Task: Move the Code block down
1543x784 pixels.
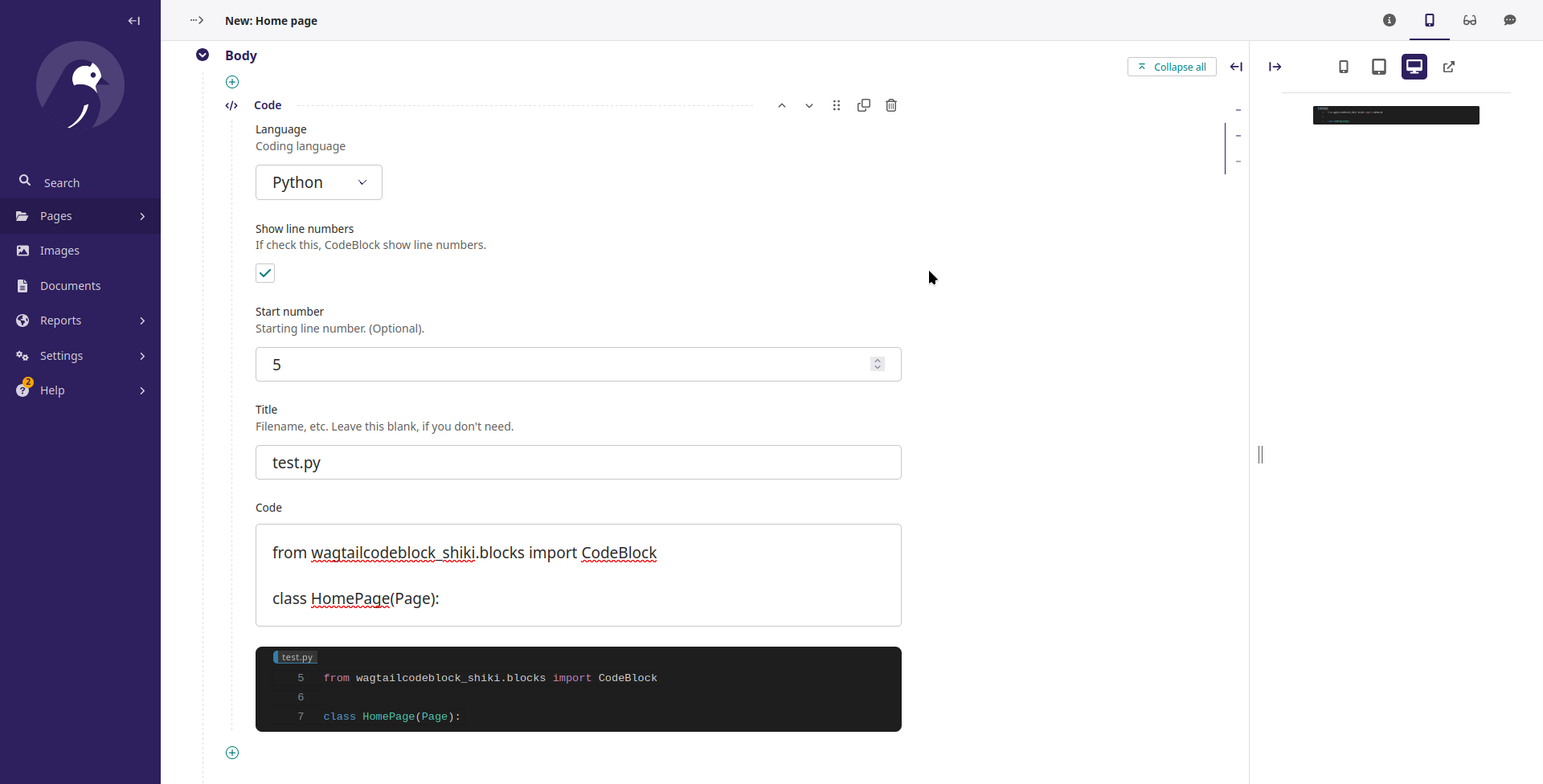Action: (x=809, y=105)
